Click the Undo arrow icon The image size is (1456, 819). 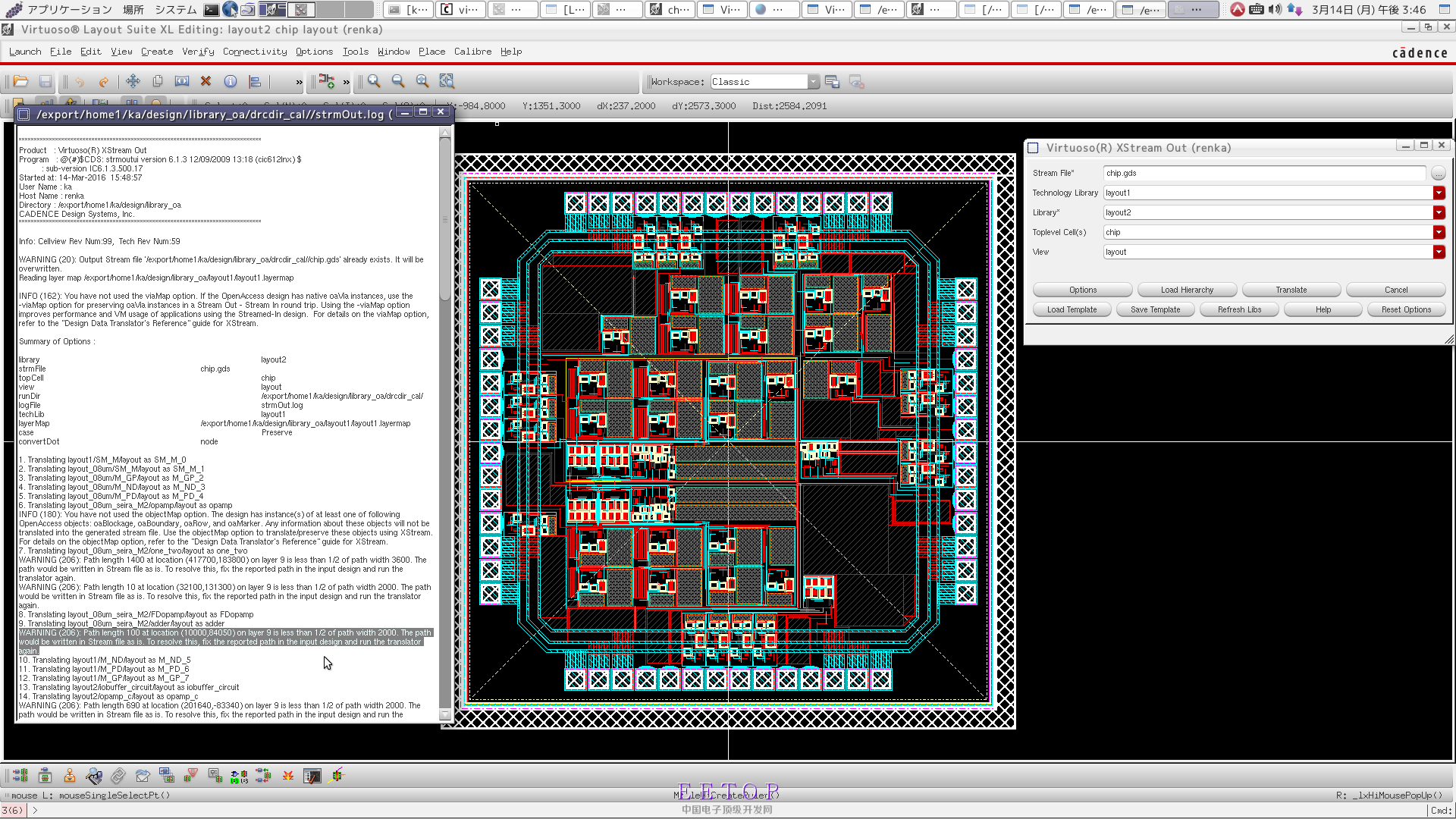click(x=79, y=81)
